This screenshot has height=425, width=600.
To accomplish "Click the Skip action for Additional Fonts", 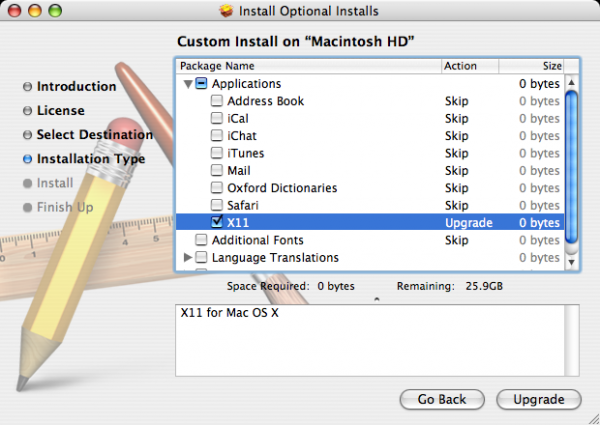I will point(457,240).
